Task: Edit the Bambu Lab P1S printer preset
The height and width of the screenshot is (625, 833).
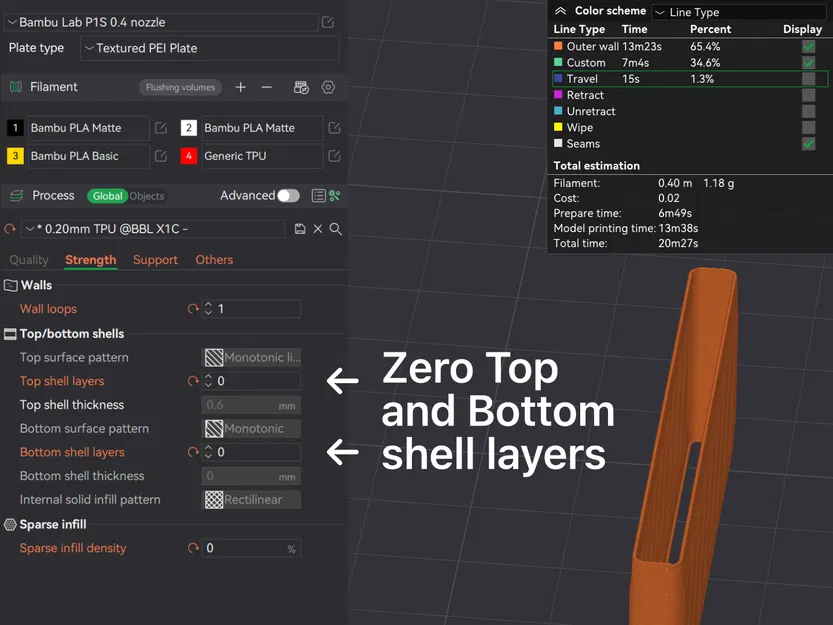Action: pos(328,22)
